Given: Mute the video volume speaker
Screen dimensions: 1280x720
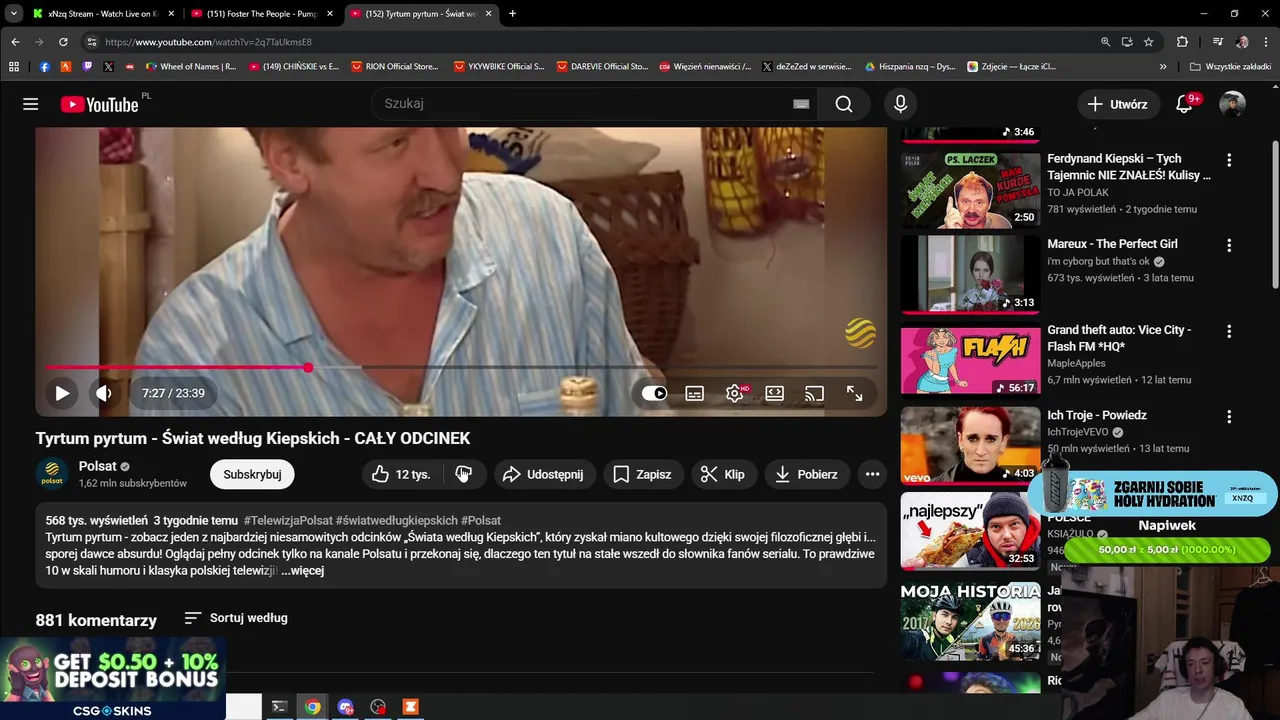Looking at the screenshot, I should pyautogui.click(x=104, y=393).
